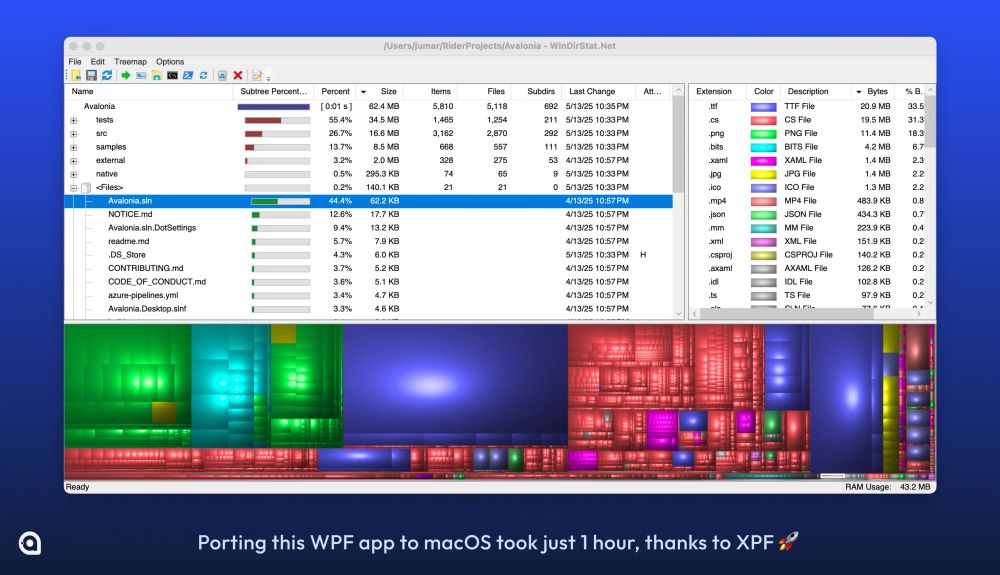Select the Avalonia.sln file row
1000x575 pixels.
(x=369, y=201)
